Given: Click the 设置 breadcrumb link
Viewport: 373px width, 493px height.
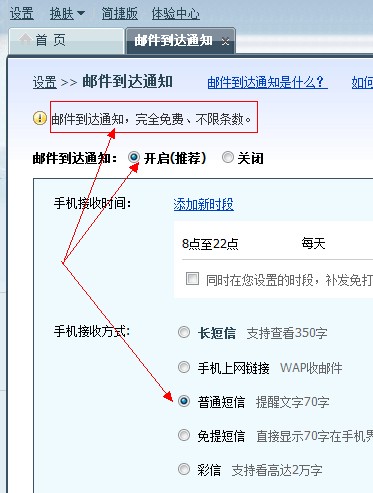Looking at the screenshot, I should click(45, 82).
